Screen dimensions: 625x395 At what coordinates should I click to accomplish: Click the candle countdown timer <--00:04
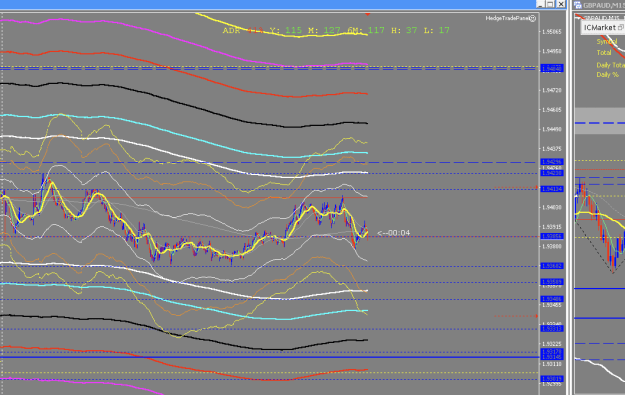393,233
